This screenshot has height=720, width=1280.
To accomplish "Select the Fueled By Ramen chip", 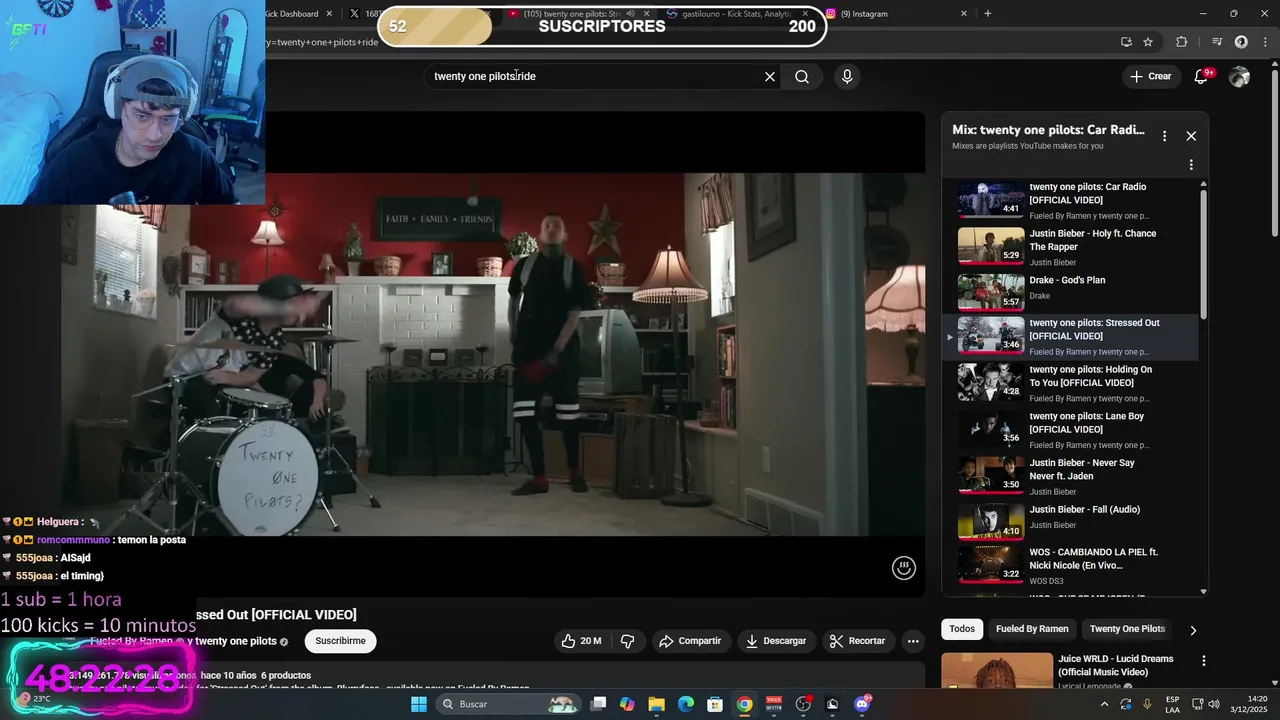I will tap(1032, 629).
